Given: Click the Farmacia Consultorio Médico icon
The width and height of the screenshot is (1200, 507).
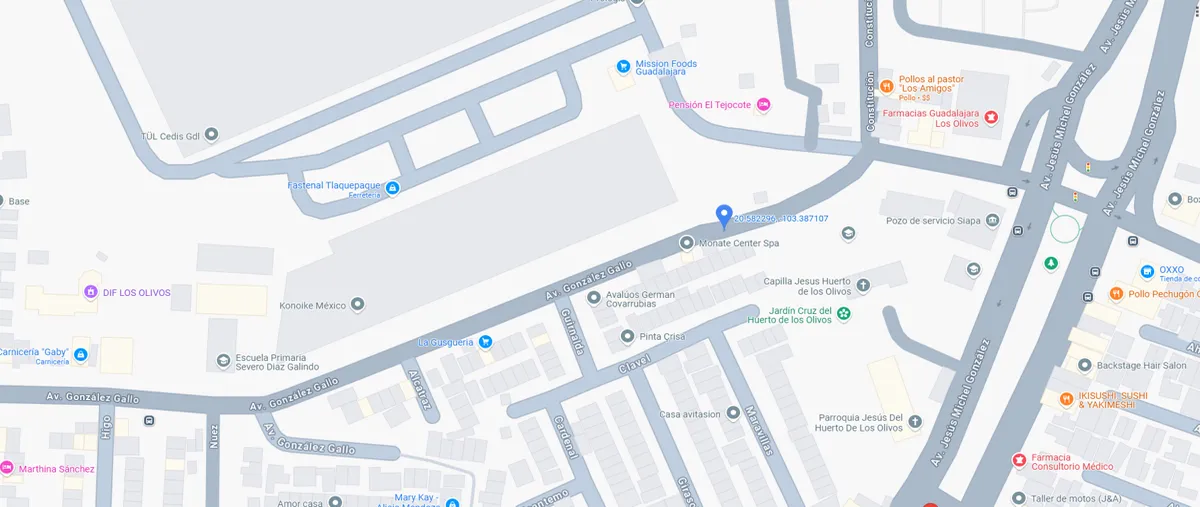Looking at the screenshot, I should pos(1019,460).
